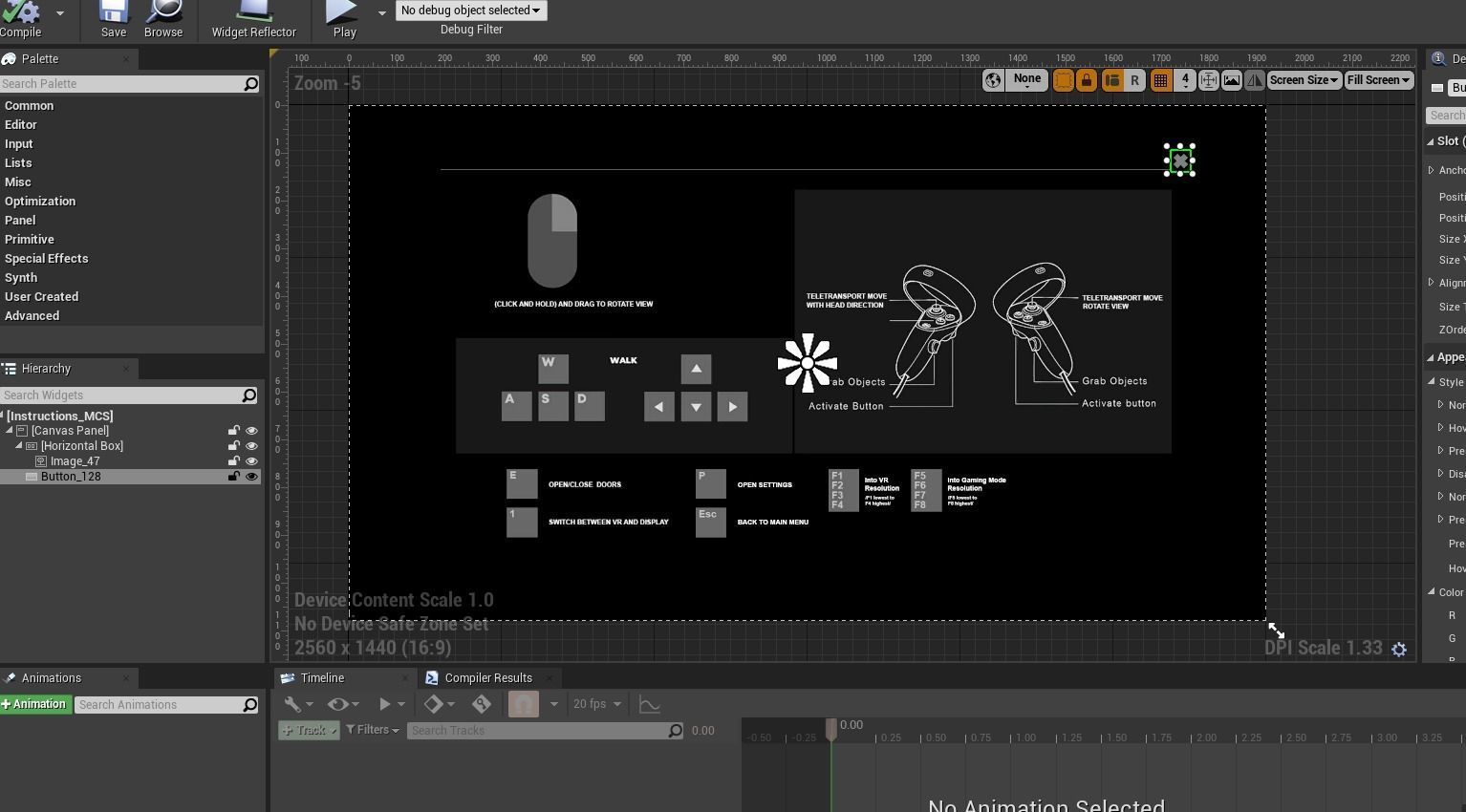Image resolution: width=1466 pixels, height=812 pixels.
Task: Open timeline view options eye icon
Action: 342,704
